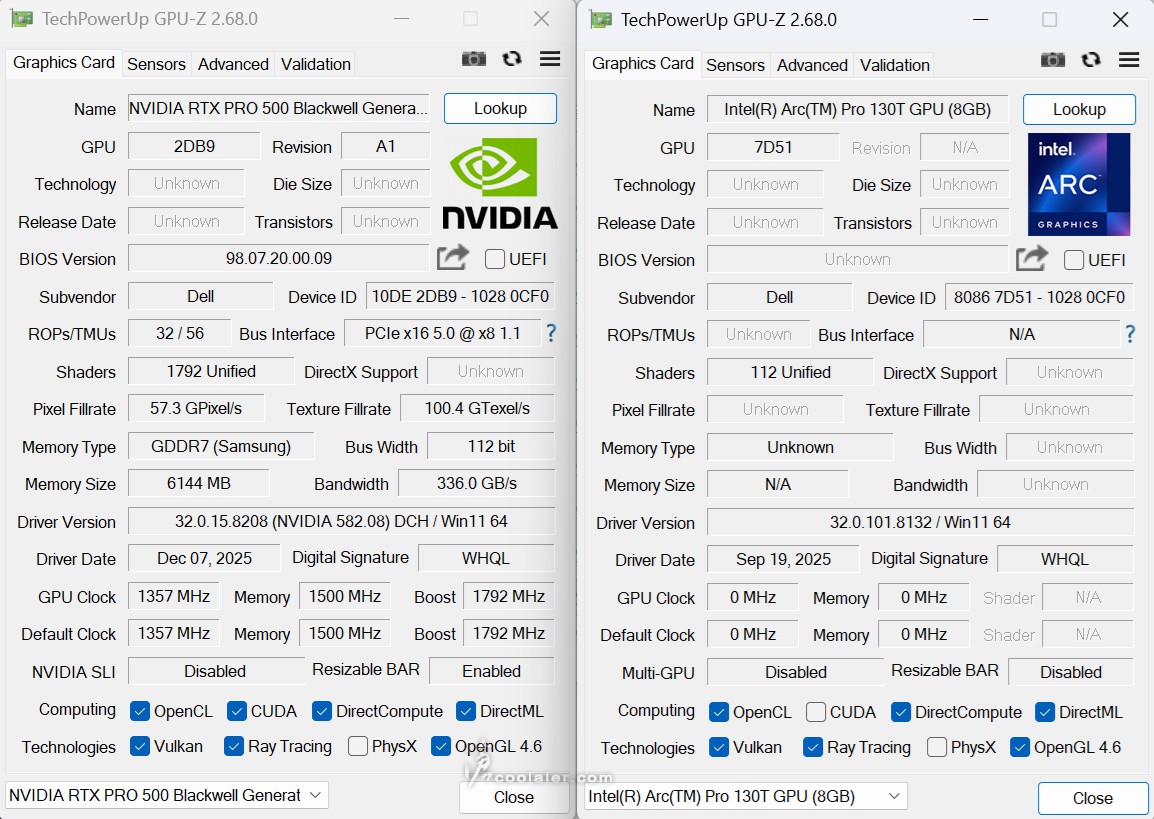Click Device ID 10DE 2DB9 - 1028 0CF0
This screenshot has height=819, width=1154.
point(460,297)
